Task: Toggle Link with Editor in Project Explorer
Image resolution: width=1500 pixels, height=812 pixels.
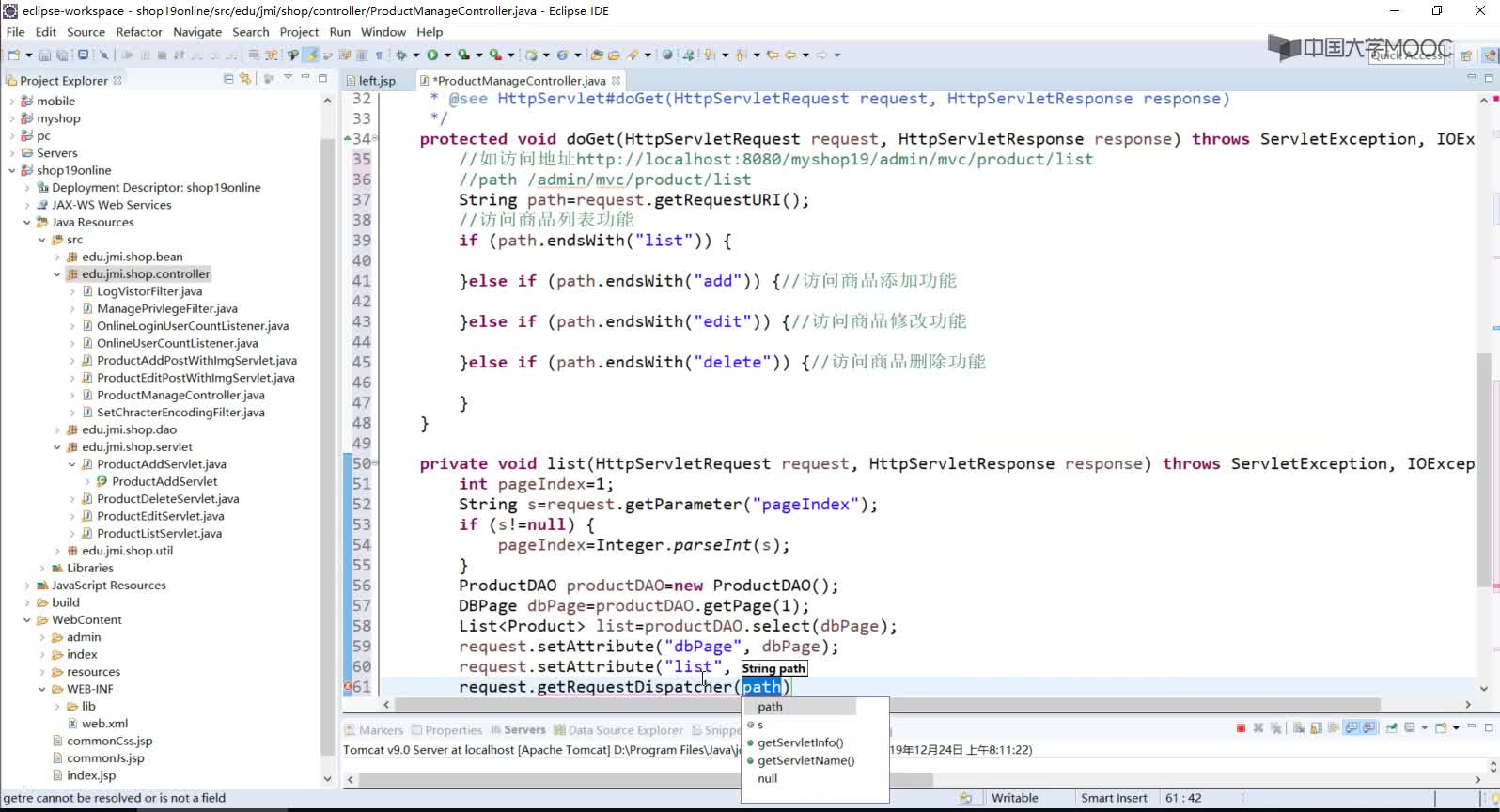Action: click(246, 79)
